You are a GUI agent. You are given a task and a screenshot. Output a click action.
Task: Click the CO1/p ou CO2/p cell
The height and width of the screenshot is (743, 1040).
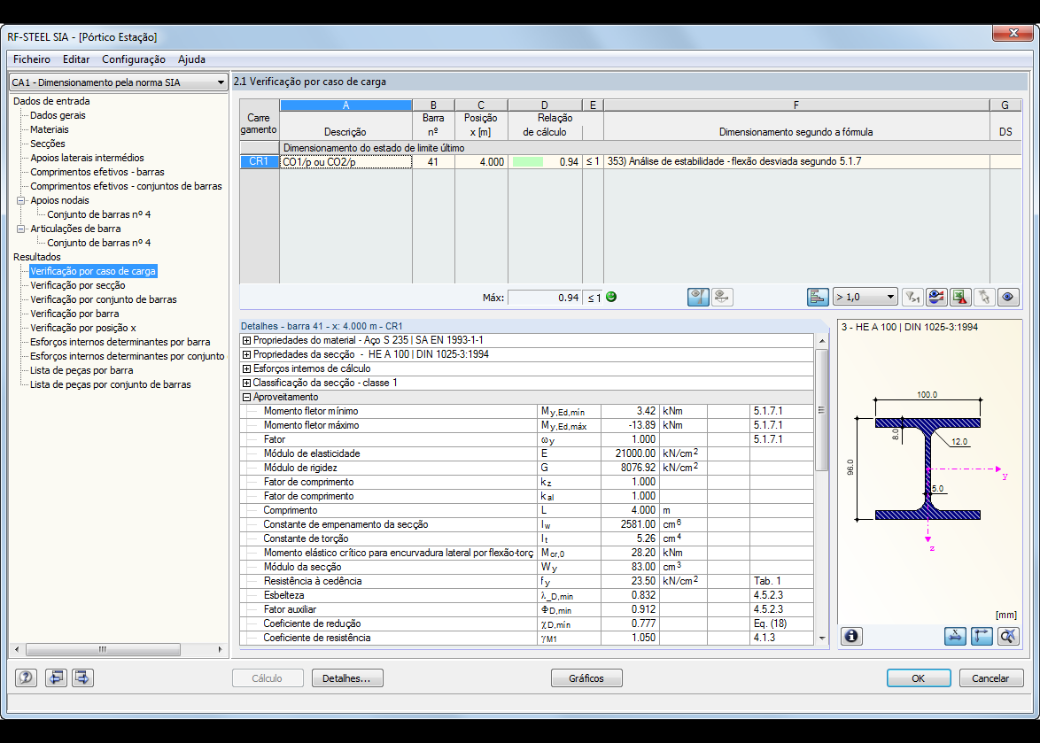[x=346, y=162]
